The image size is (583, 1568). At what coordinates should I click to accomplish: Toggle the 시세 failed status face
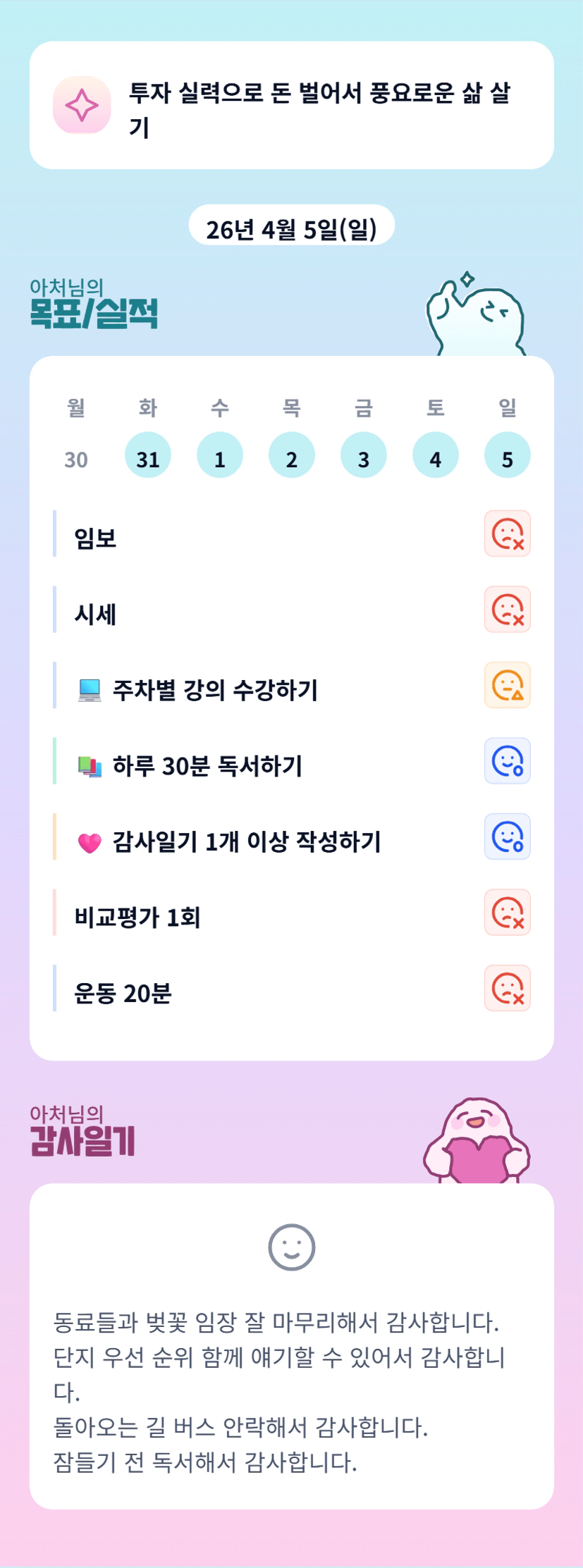(507, 610)
